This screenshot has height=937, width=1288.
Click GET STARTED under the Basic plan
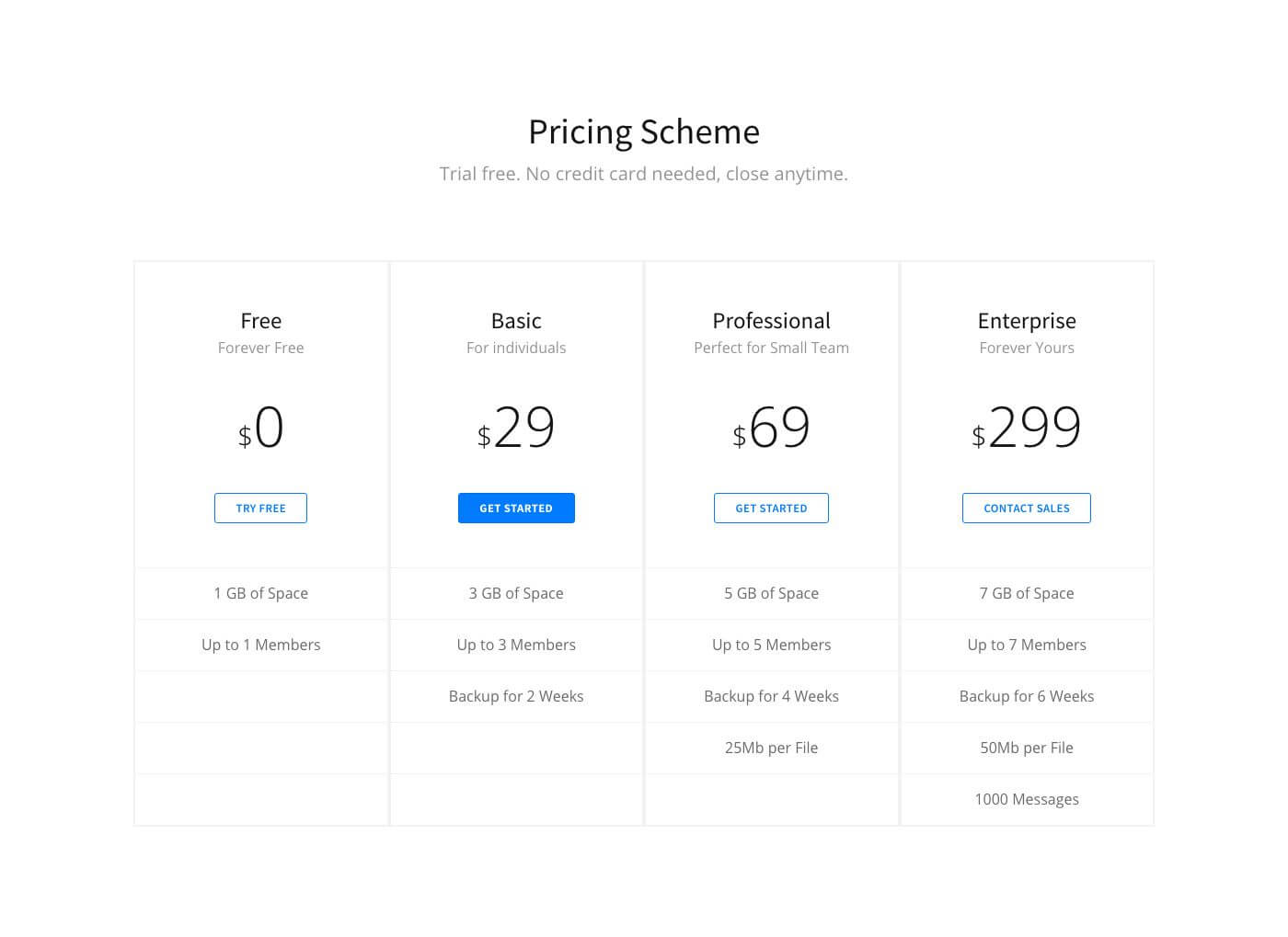[516, 508]
